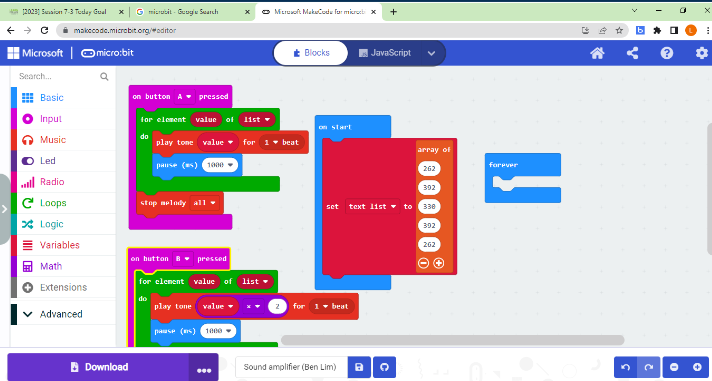Go back in browser history
This screenshot has height=381, width=712.
tap(10, 30)
